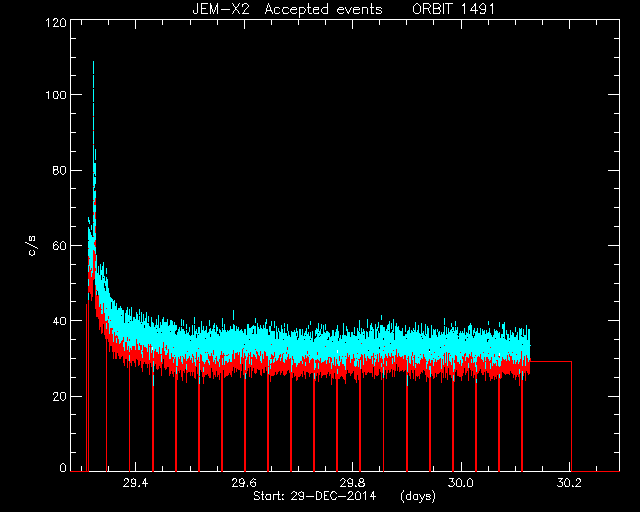
Task: Click the 120 y-axis tick label
Action: click(x=56, y=23)
